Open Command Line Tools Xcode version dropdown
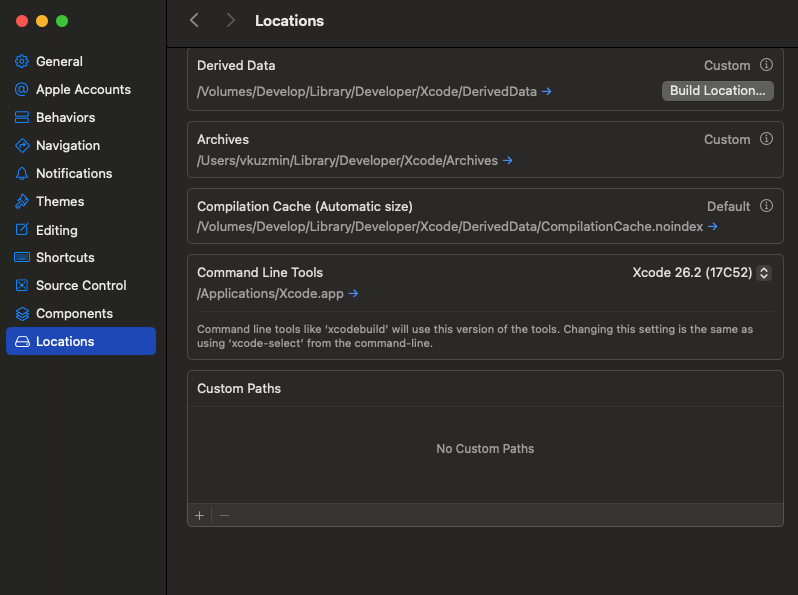The image size is (798, 595). click(702, 273)
